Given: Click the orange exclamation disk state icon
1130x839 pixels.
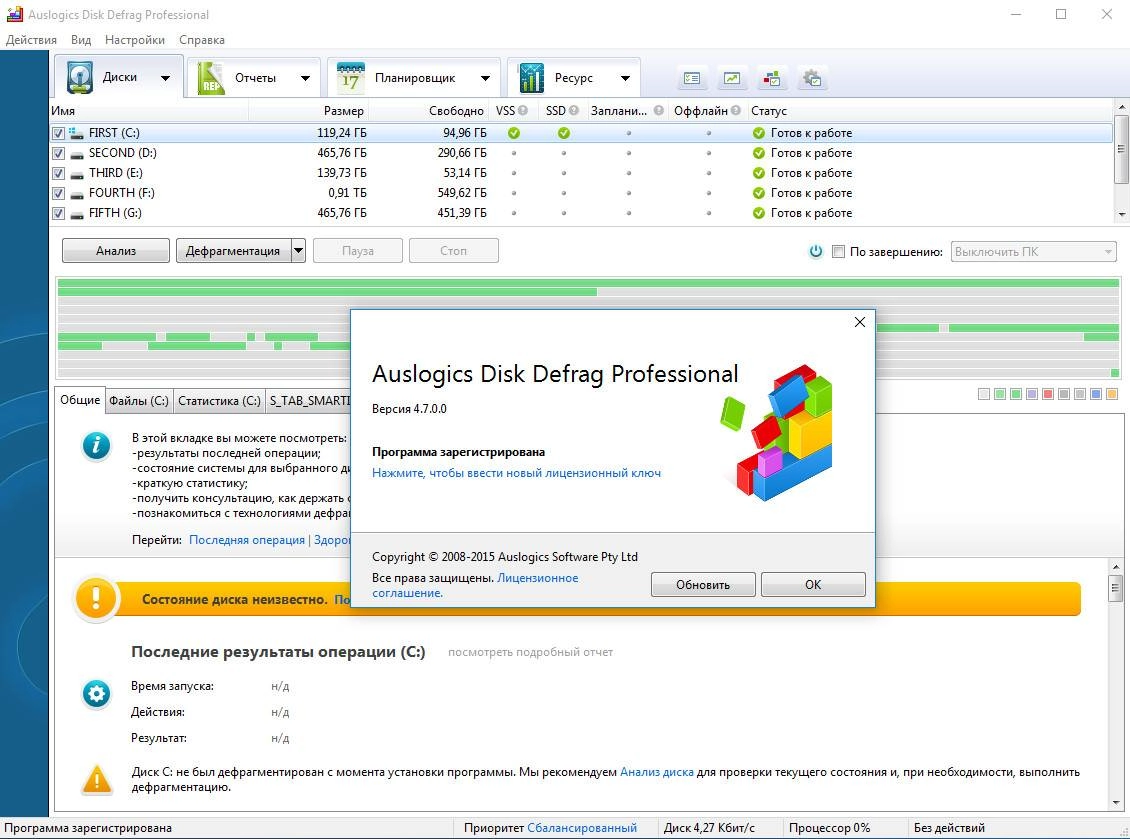Looking at the screenshot, I should pos(96,598).
